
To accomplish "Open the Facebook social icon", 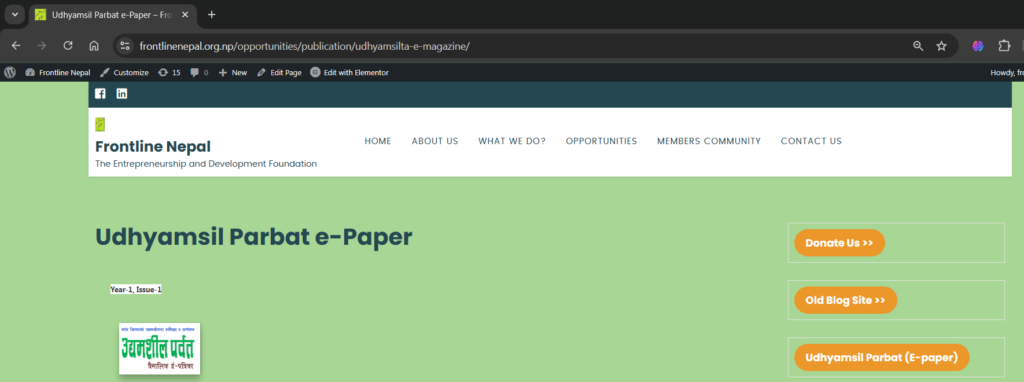I will pyautogui.click(x=100, y=93).
